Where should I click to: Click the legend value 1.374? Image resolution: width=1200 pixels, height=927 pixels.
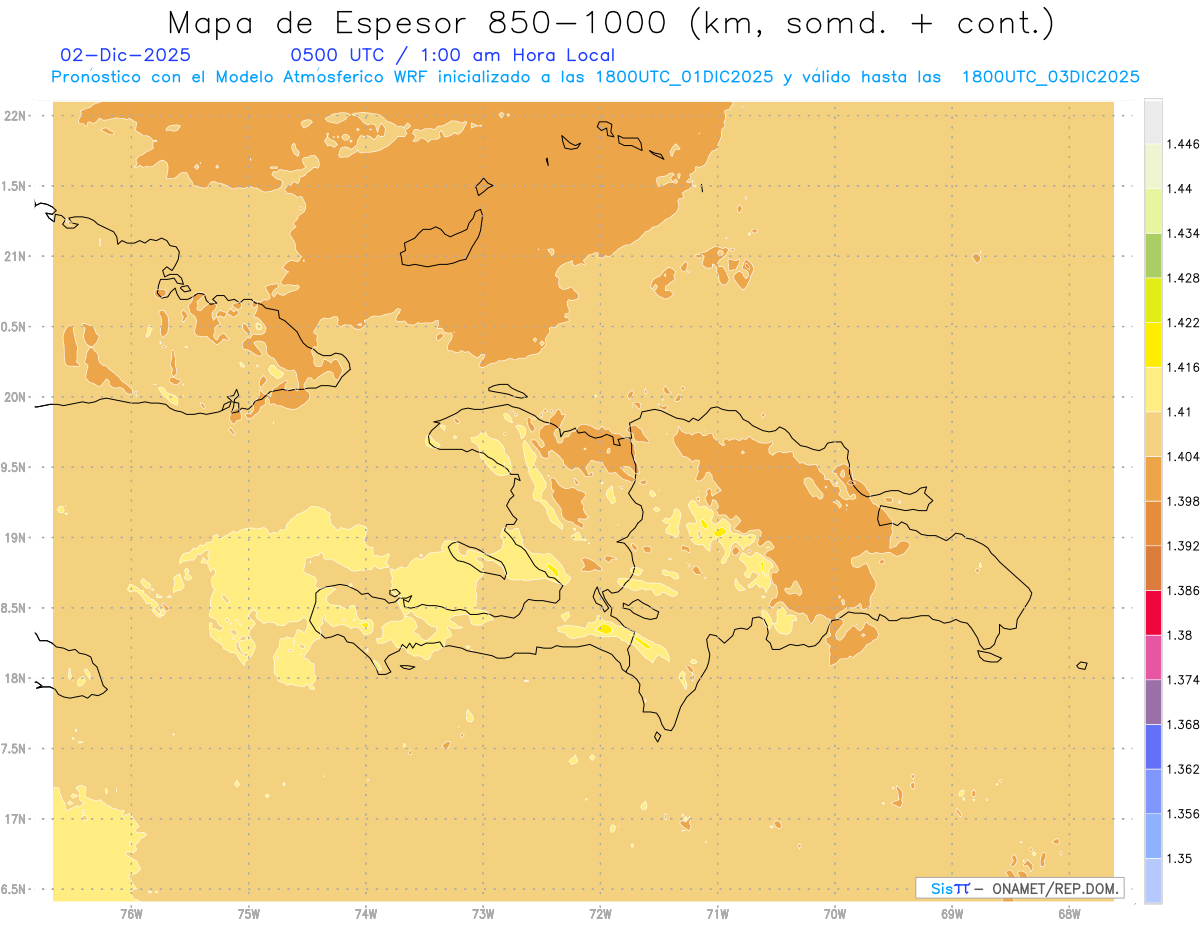click(1182, 680)
